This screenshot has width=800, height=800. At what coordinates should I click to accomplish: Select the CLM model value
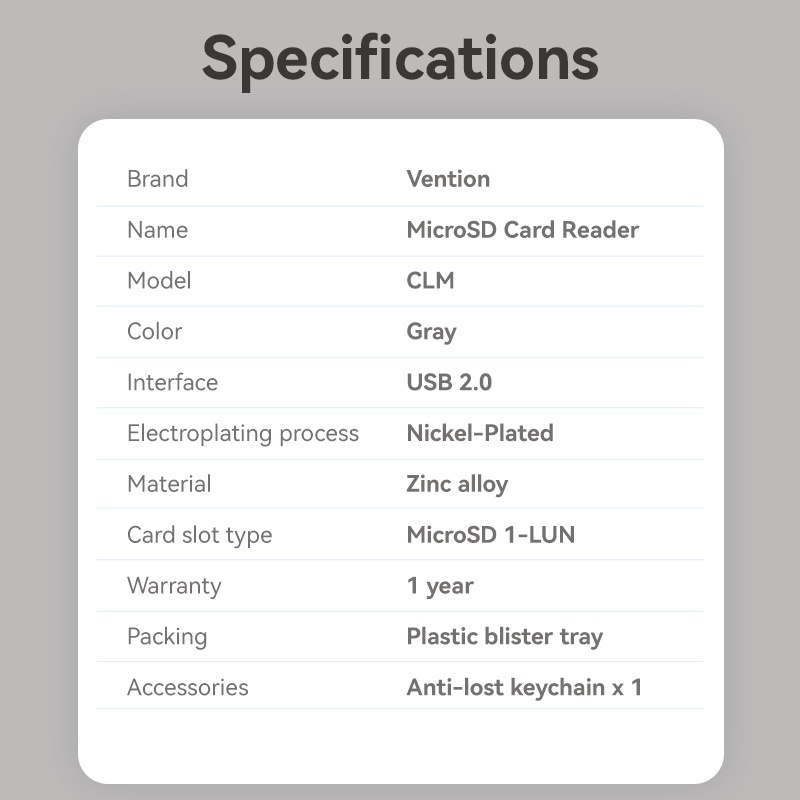430,281
